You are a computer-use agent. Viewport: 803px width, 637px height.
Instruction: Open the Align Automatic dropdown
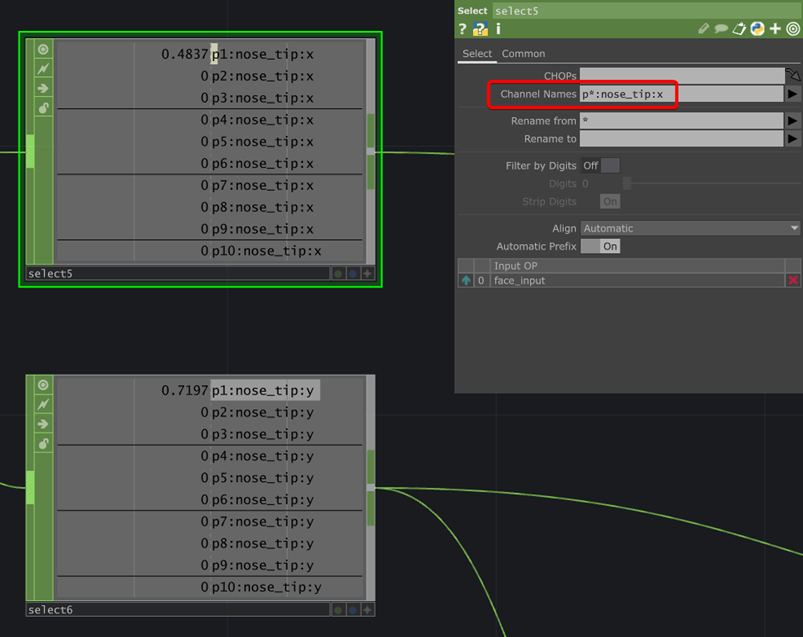pyautogui.click(x=690, y=228)
